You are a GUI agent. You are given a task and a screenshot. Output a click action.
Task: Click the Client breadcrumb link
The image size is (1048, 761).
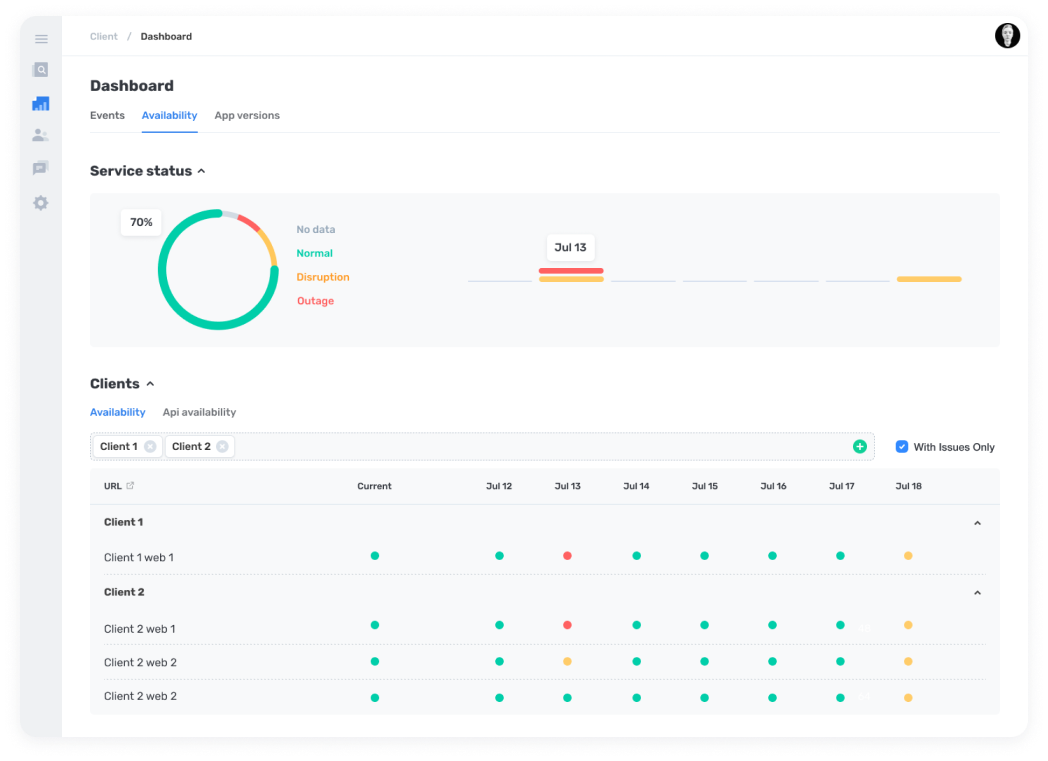[103, 36]
